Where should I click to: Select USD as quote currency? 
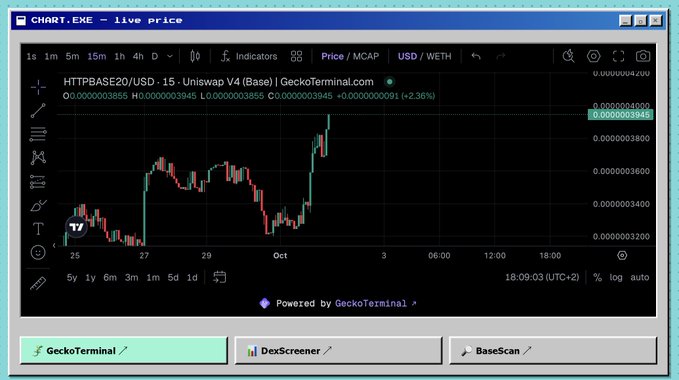coord(407,56)
